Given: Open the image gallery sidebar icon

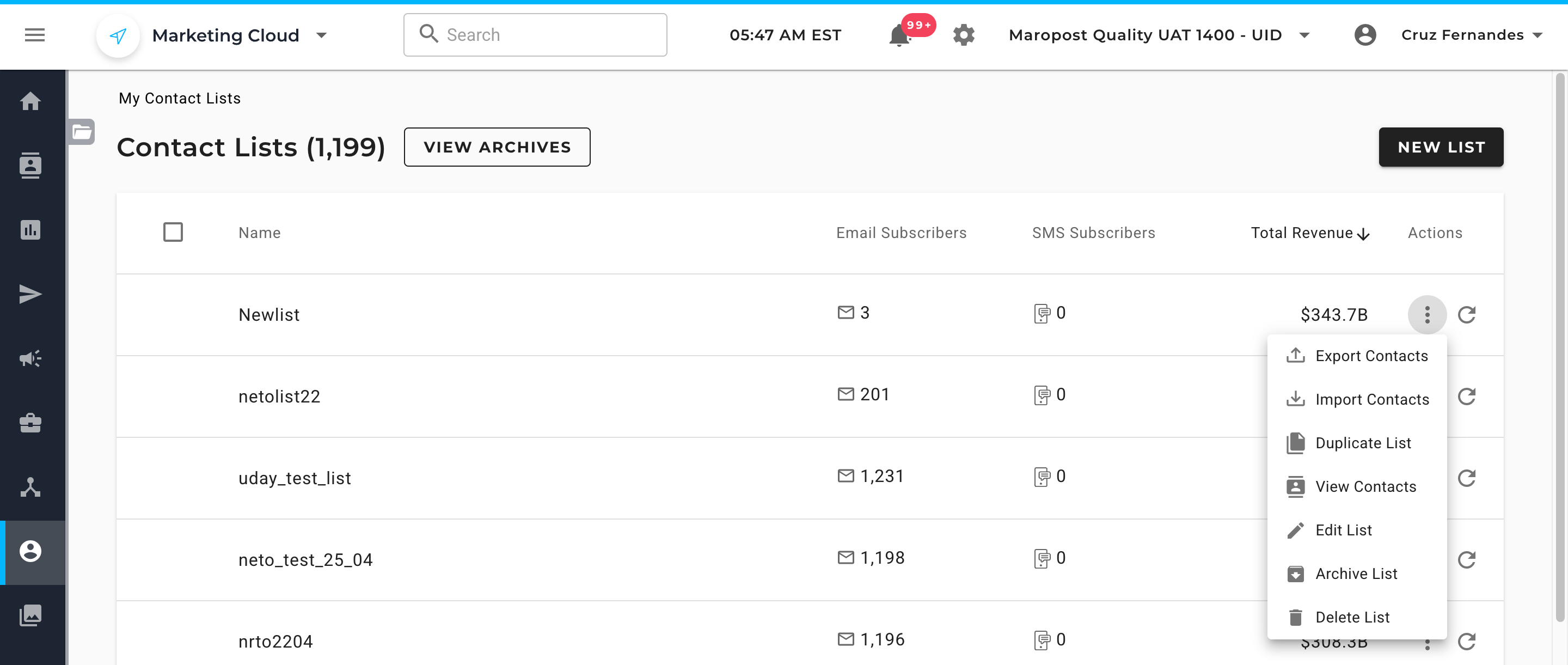Looking at the screenshot, I should [x=30, y=615].
